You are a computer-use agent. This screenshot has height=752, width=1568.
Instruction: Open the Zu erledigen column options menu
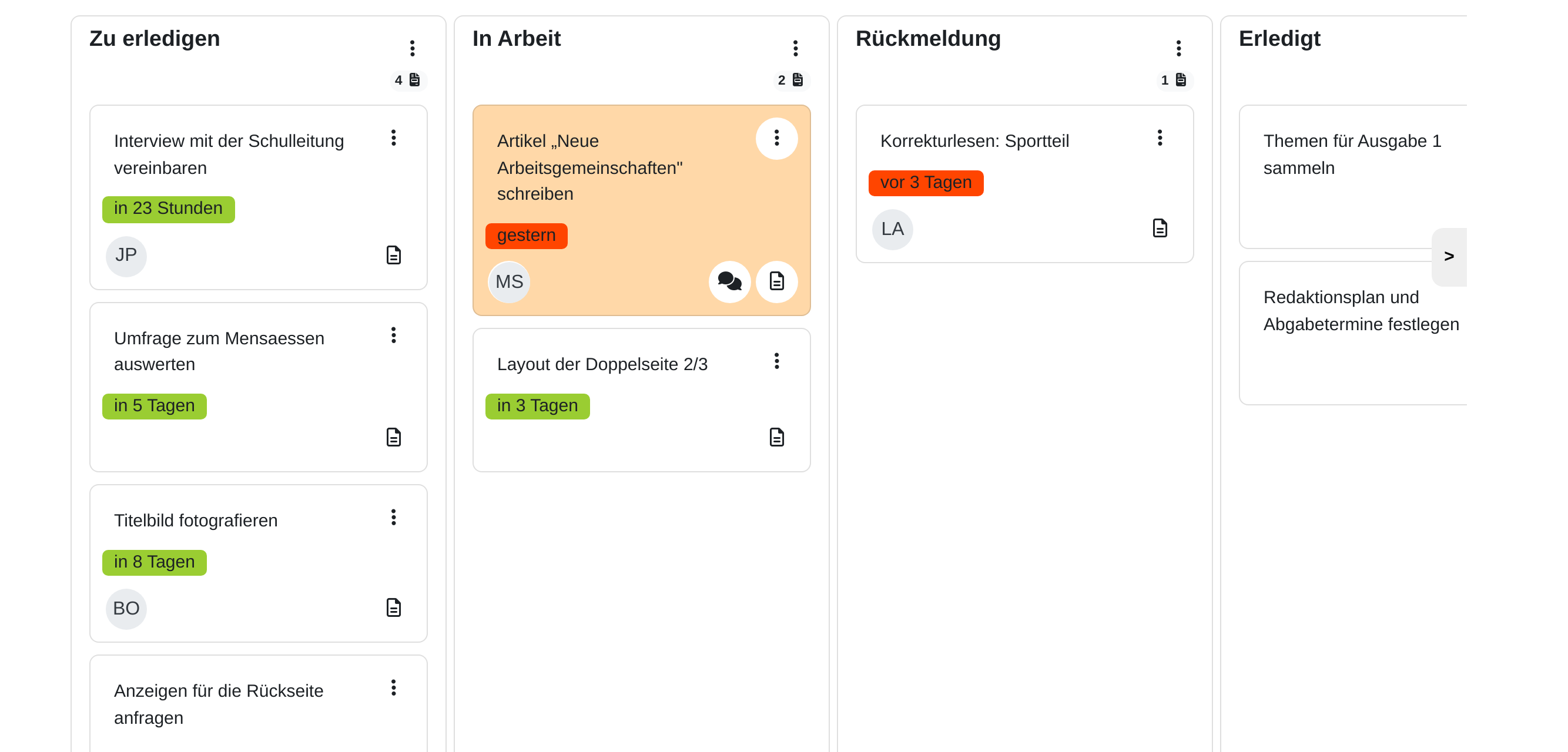coord(412,48)
